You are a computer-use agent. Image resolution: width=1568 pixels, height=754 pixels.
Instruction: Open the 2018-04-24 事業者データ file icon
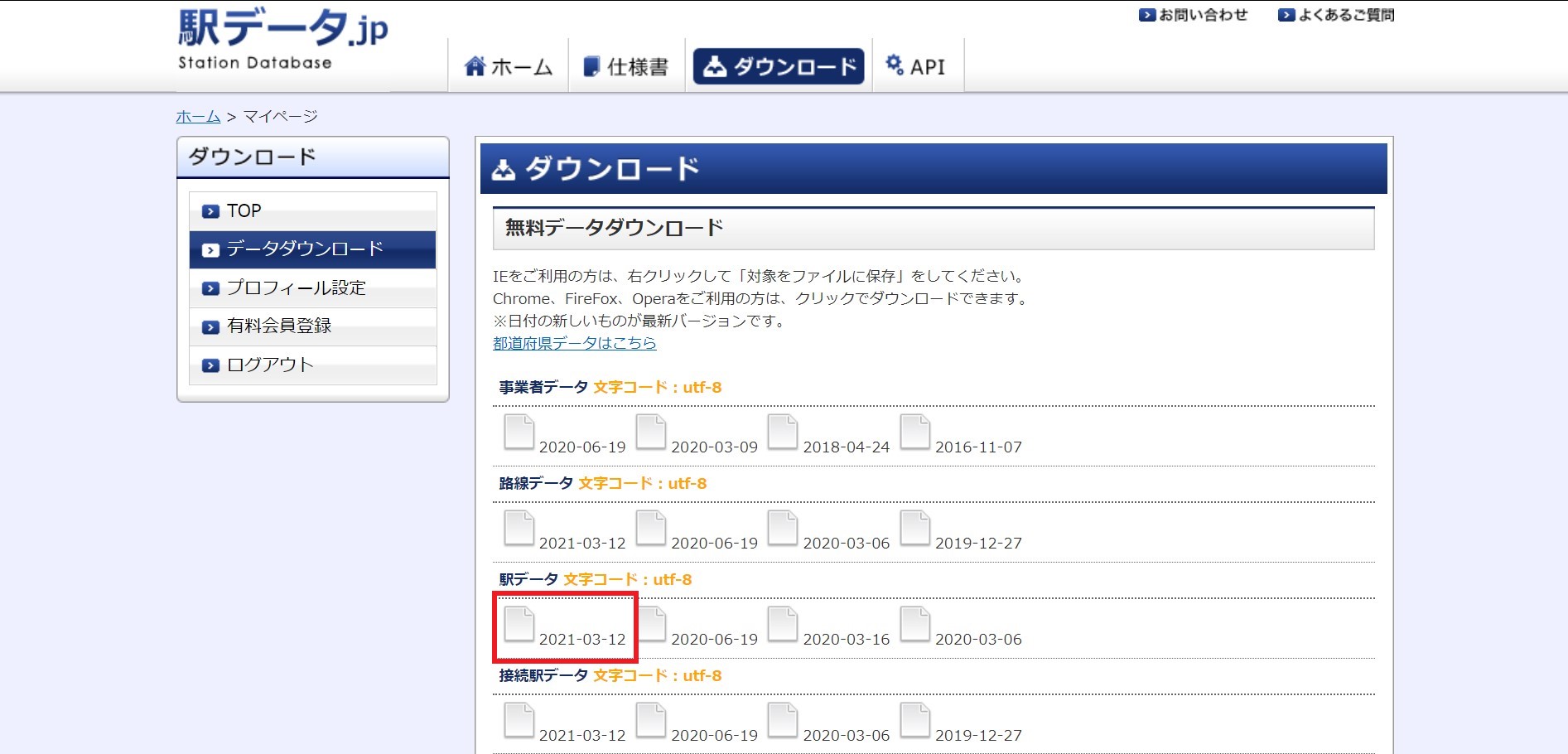click(x=784, y=433)
